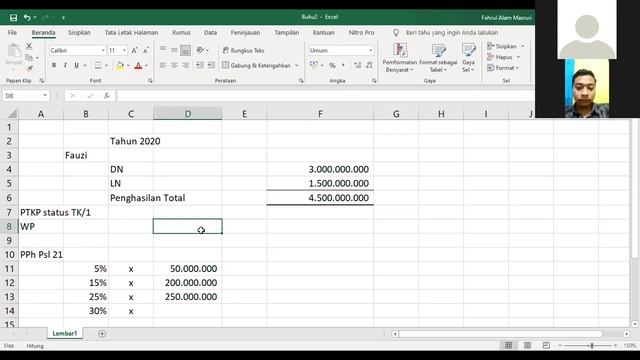Image resolution: width=640 pixels, height=360 pixels.
Task: Select row 8 header
Action: (x=9, y=226)
